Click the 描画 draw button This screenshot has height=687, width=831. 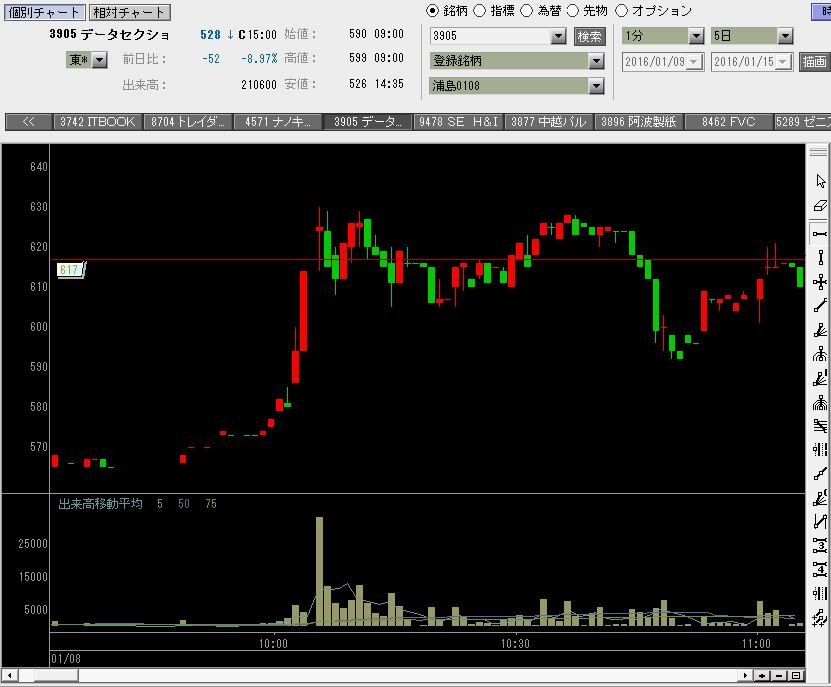[x=814, y=61]
